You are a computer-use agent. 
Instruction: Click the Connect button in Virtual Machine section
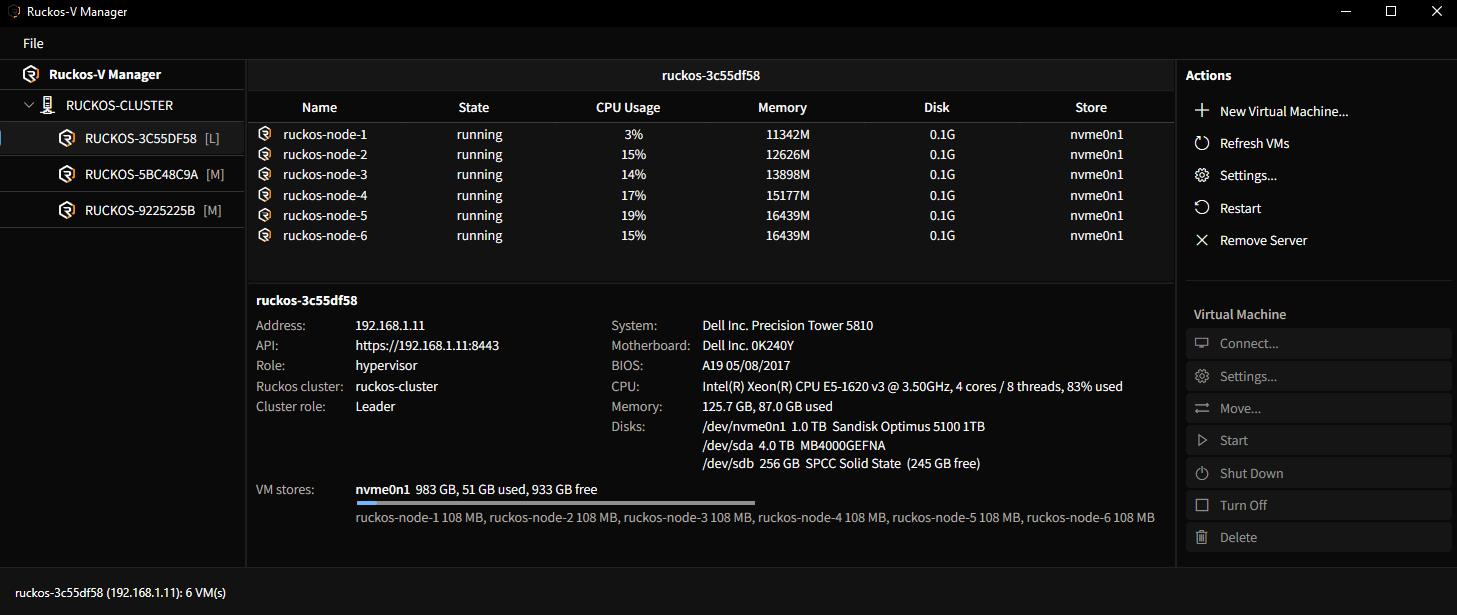tap(1318, 343)
